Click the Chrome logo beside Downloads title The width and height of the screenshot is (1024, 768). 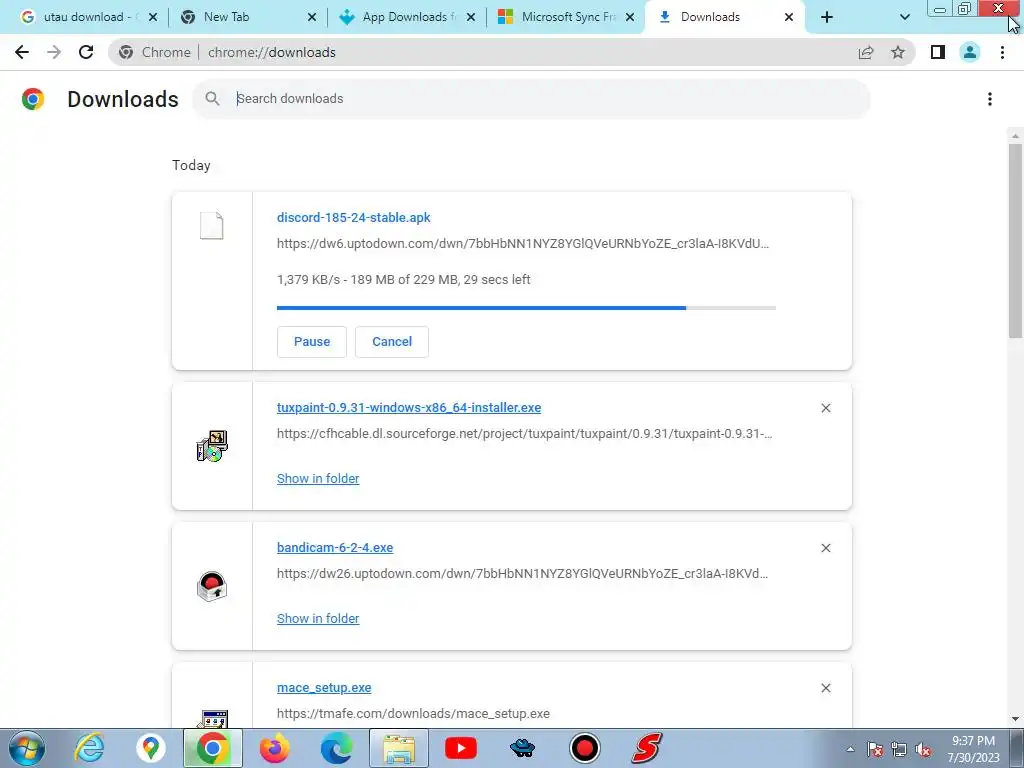pos(33,99)
